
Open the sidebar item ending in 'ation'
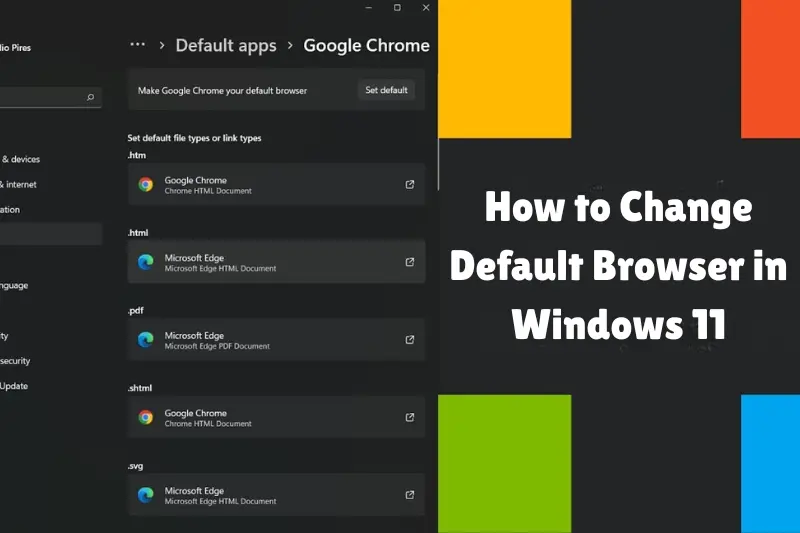[x=10, y=210]
